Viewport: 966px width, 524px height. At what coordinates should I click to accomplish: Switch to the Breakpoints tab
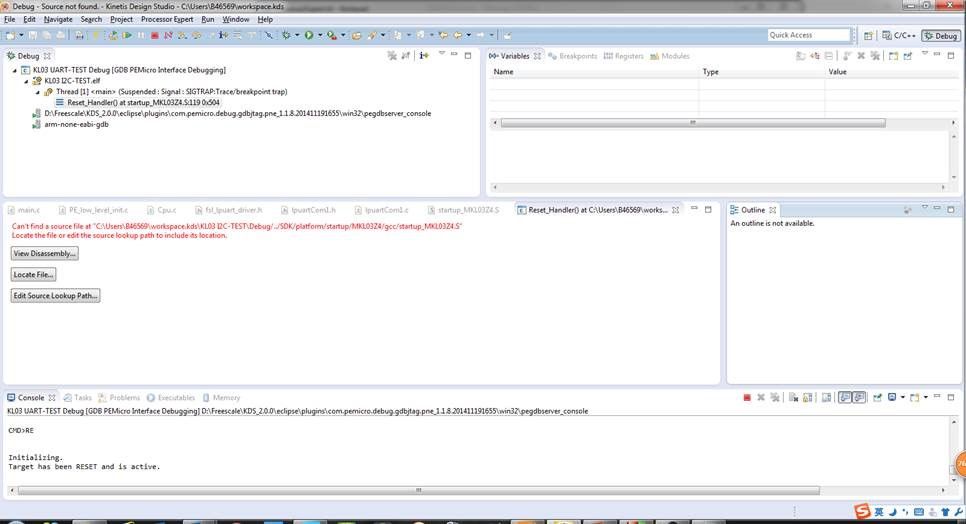(572, 56)
